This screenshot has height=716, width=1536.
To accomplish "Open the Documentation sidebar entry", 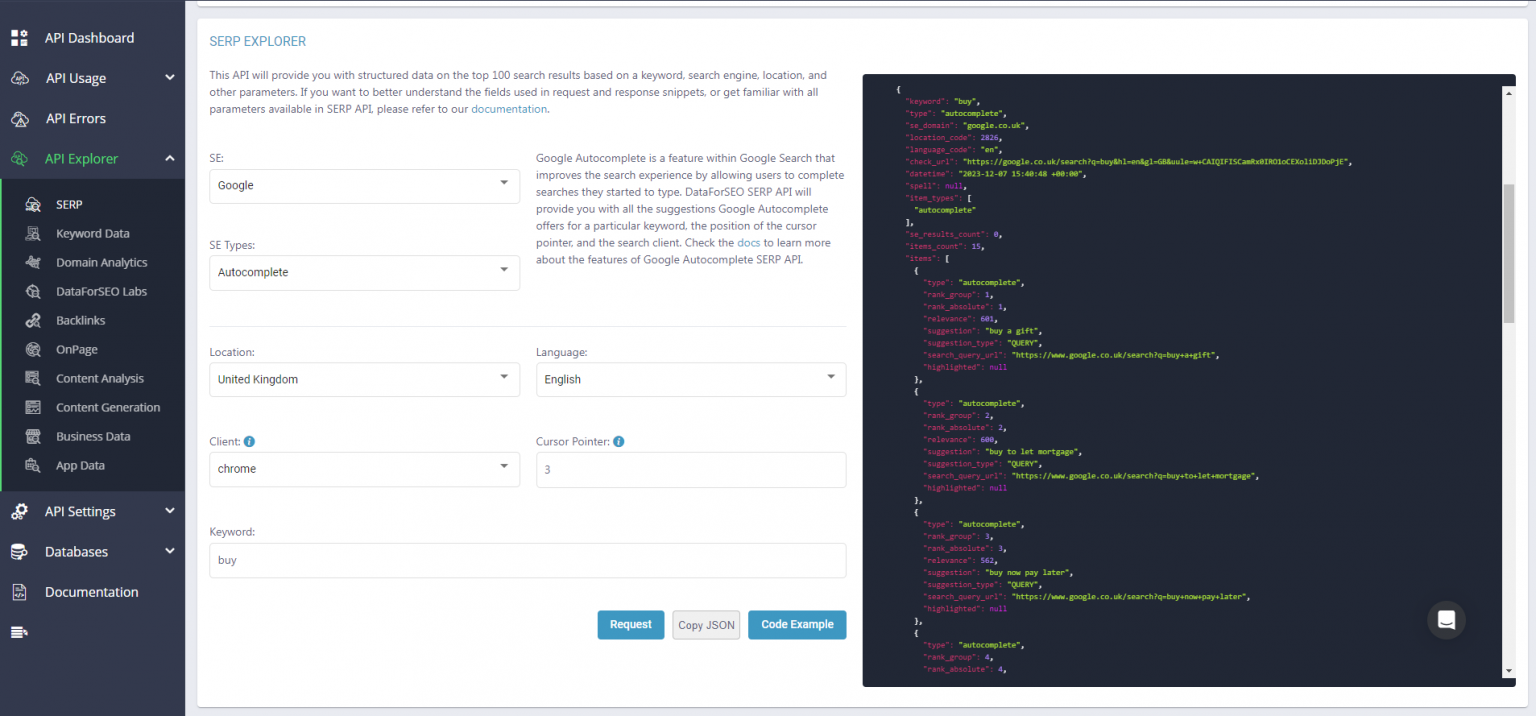I will coord(90,591).
